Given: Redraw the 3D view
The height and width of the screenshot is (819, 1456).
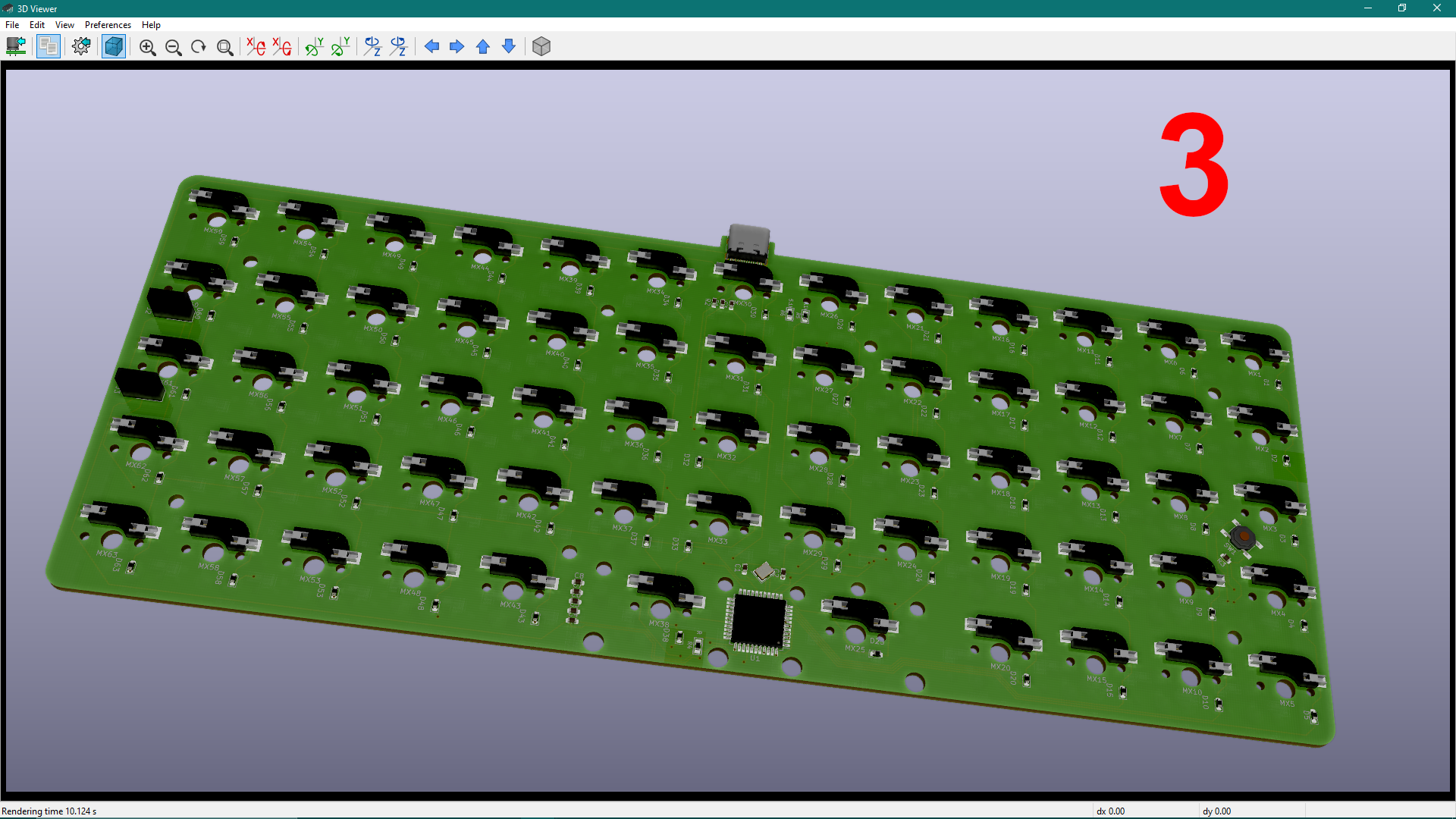Looking at the screenshot, I should 198,46.
